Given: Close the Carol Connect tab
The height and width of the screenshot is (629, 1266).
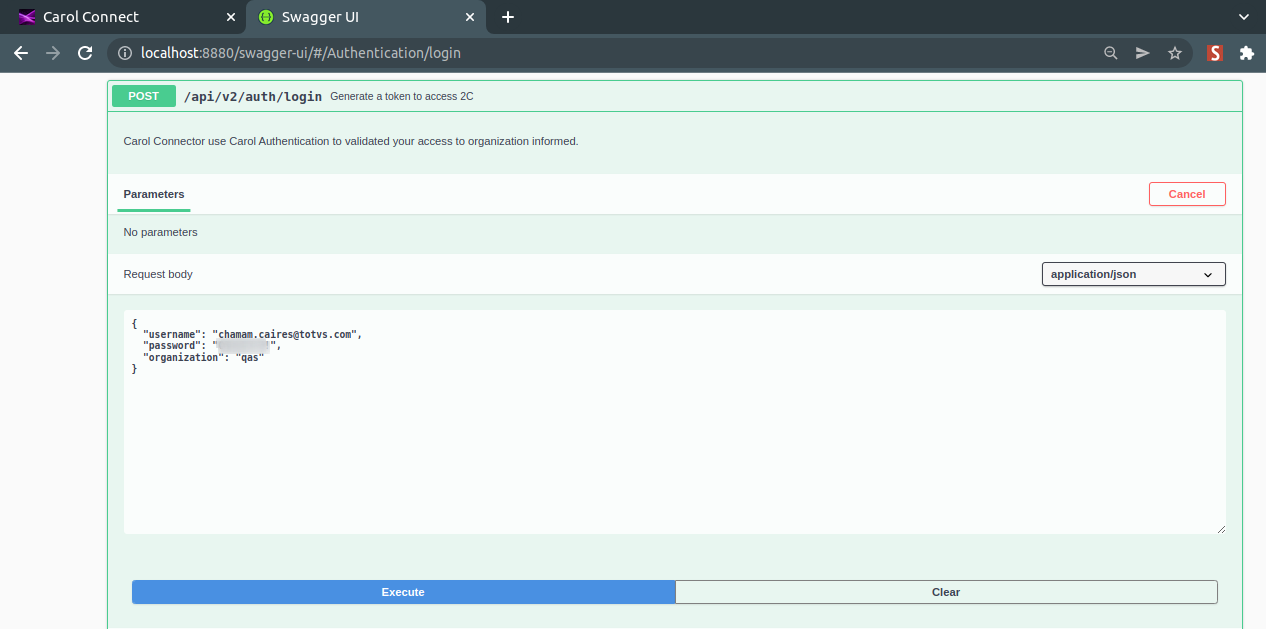Looking at the screenshot, I should 231,17.
